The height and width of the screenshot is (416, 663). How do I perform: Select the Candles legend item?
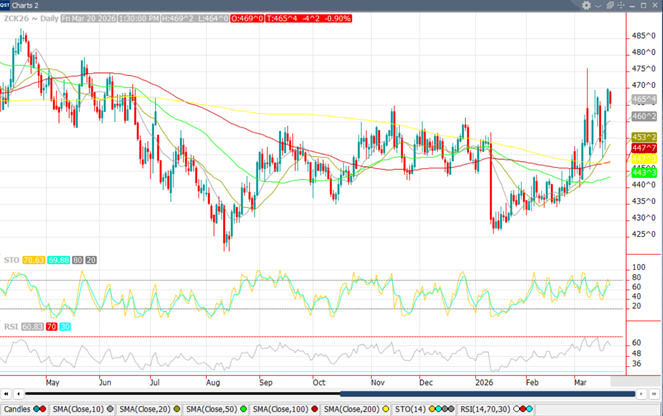click(x=17, y=410)
